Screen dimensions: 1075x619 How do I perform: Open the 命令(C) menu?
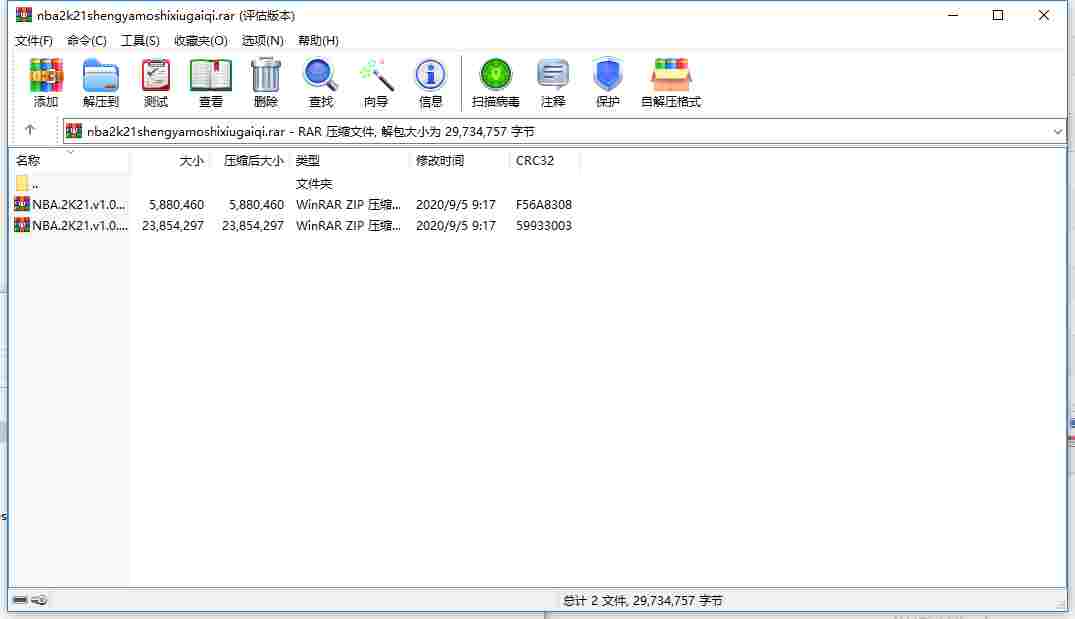click(87, 40)
